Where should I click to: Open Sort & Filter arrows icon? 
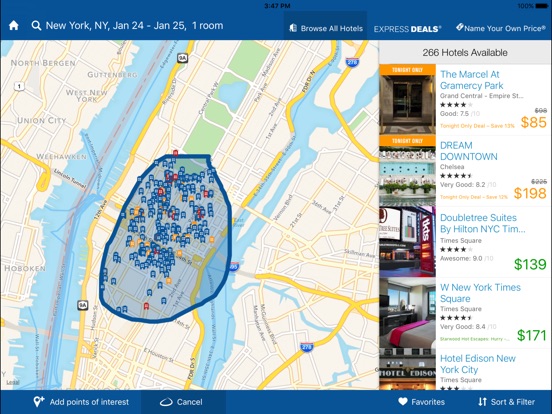pyautogui.click(x=482, y=401)
